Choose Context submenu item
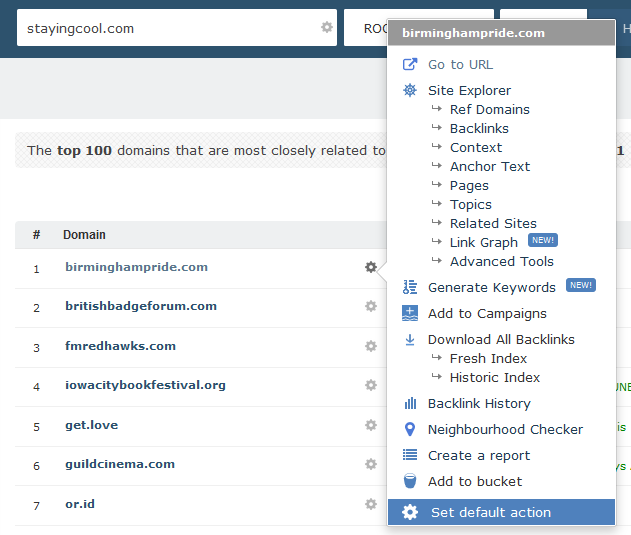 [x=476, y=147]
